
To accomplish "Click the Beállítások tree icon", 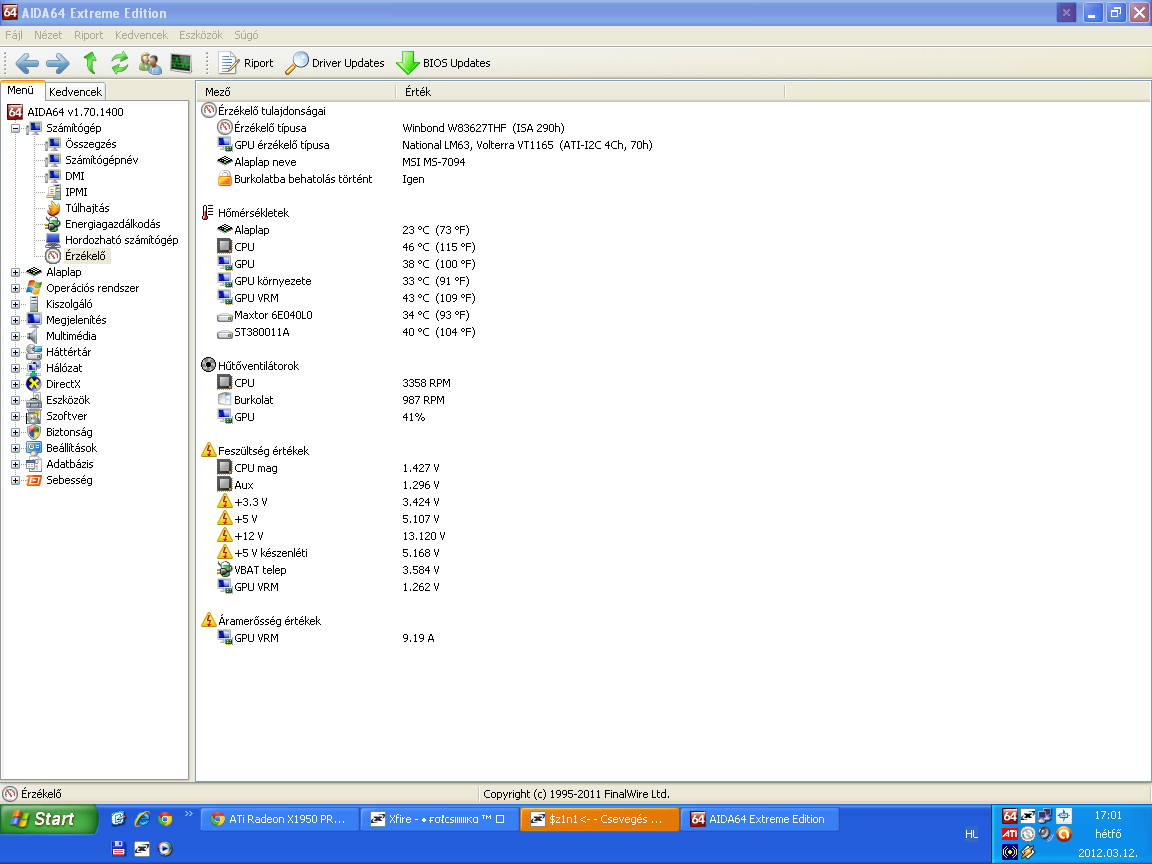I will tap(34, 448).
